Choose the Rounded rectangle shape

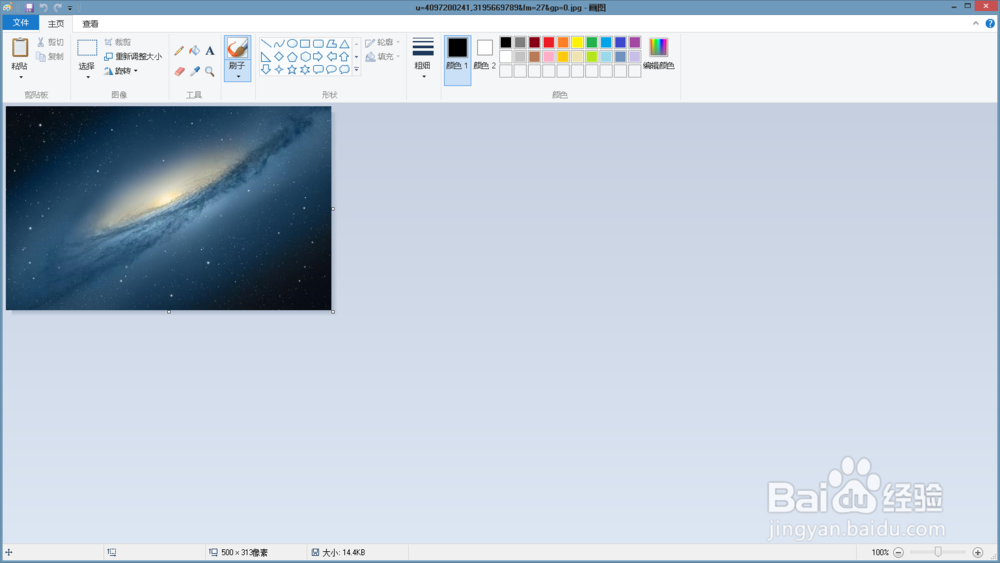[x=318, y=43]
